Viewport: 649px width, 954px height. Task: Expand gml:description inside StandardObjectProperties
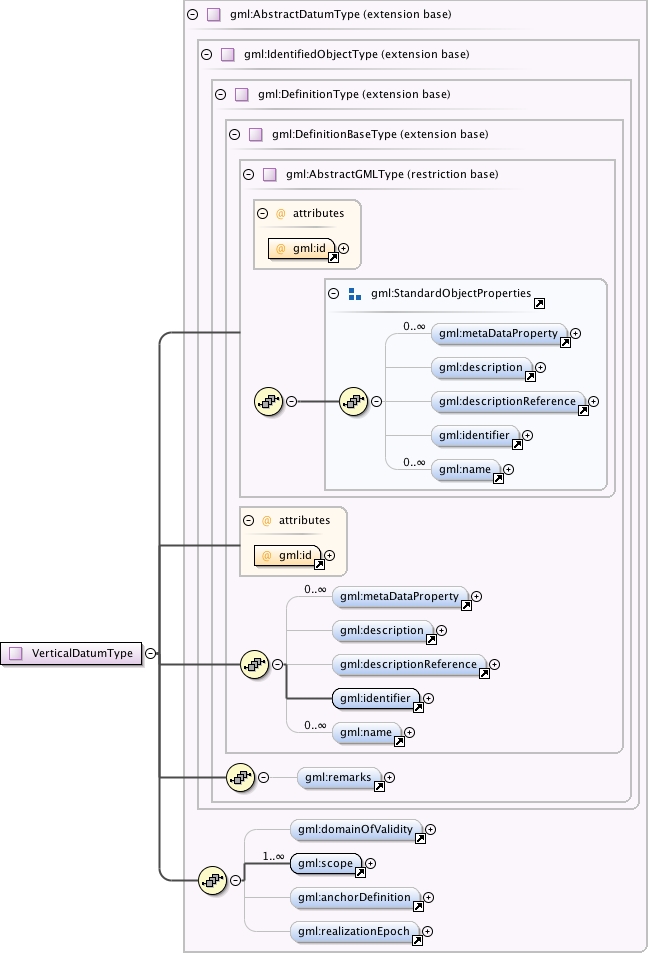click(x=541, y=367)
